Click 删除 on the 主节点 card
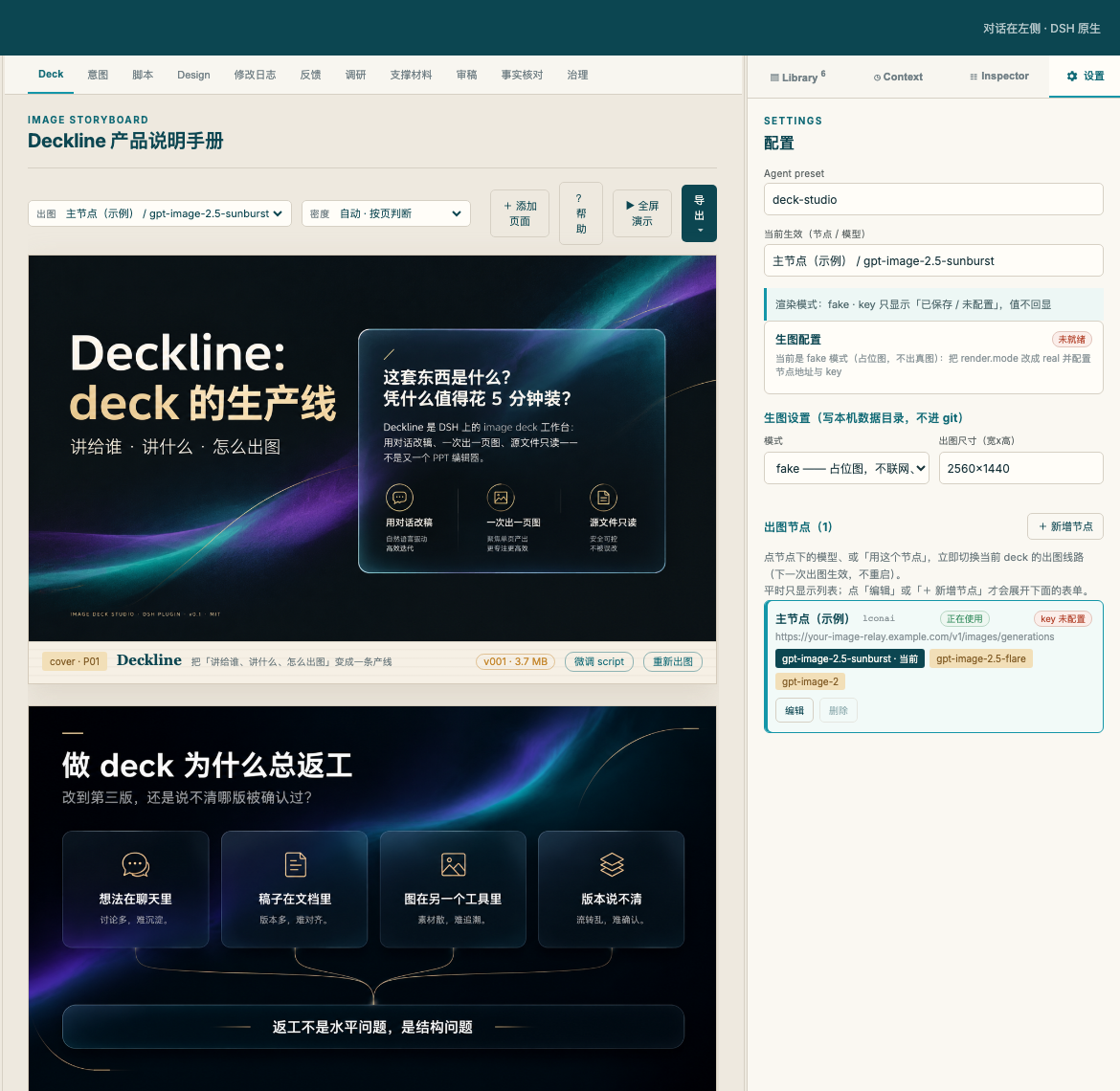The height and width of the screenshot is (1091, 1120). point(838,710)
